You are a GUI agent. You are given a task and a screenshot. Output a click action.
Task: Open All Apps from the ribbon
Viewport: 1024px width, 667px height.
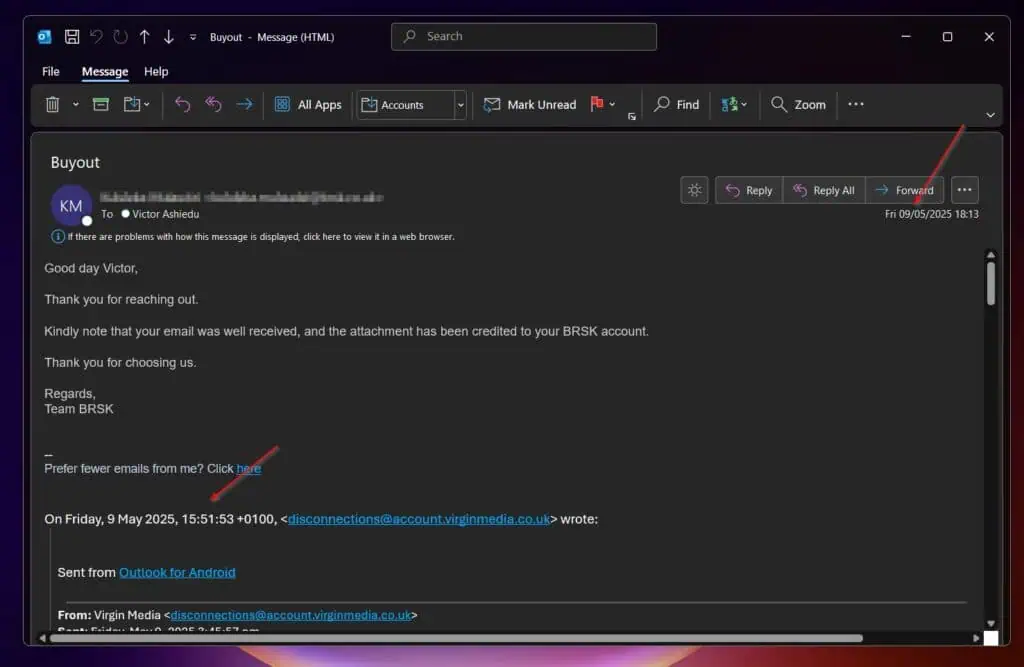308,104
